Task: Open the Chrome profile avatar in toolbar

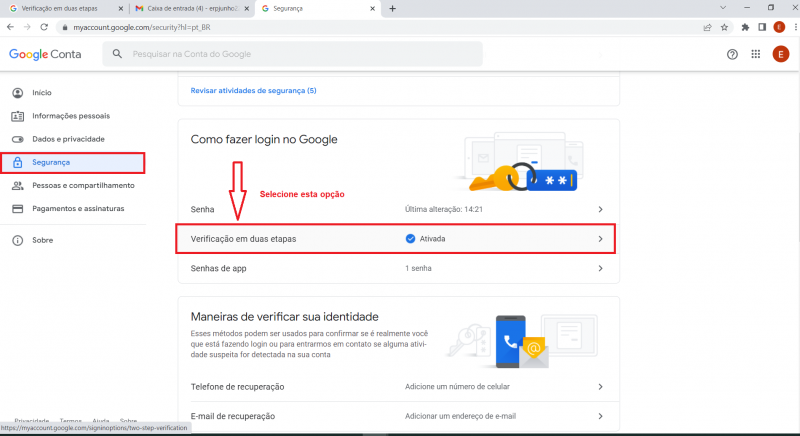Action: pyautogui.click(x=779, y=28)
